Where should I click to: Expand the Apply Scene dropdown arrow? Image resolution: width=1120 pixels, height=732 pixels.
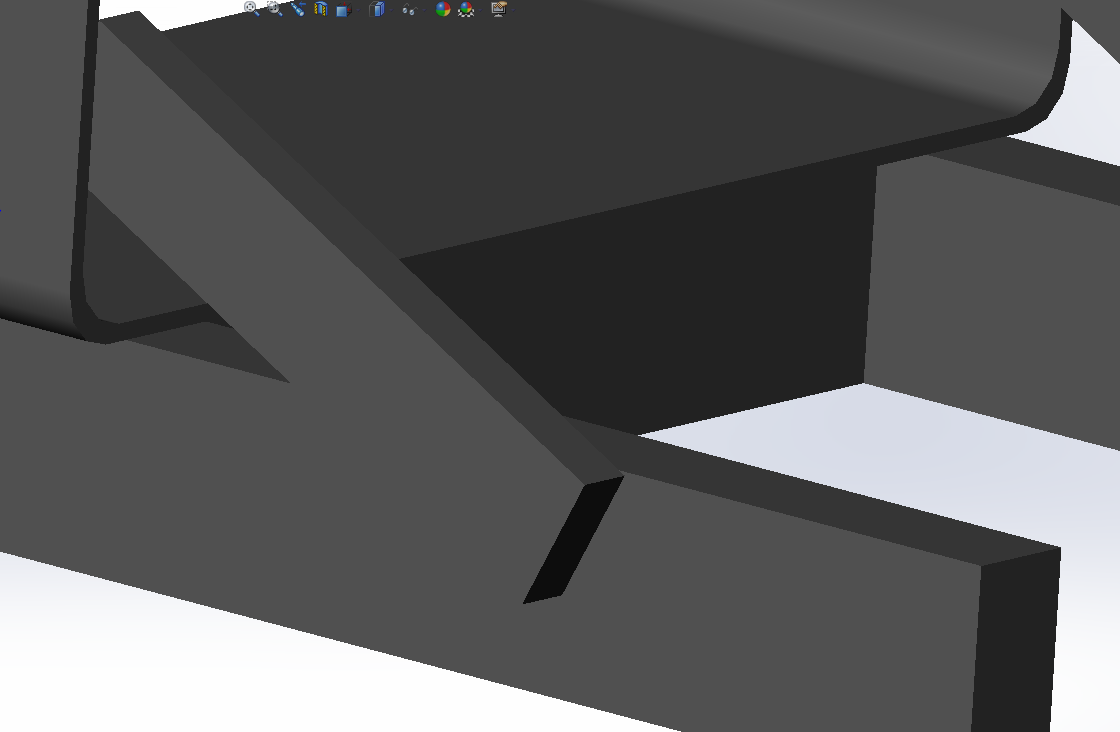[x=480, y=10]
